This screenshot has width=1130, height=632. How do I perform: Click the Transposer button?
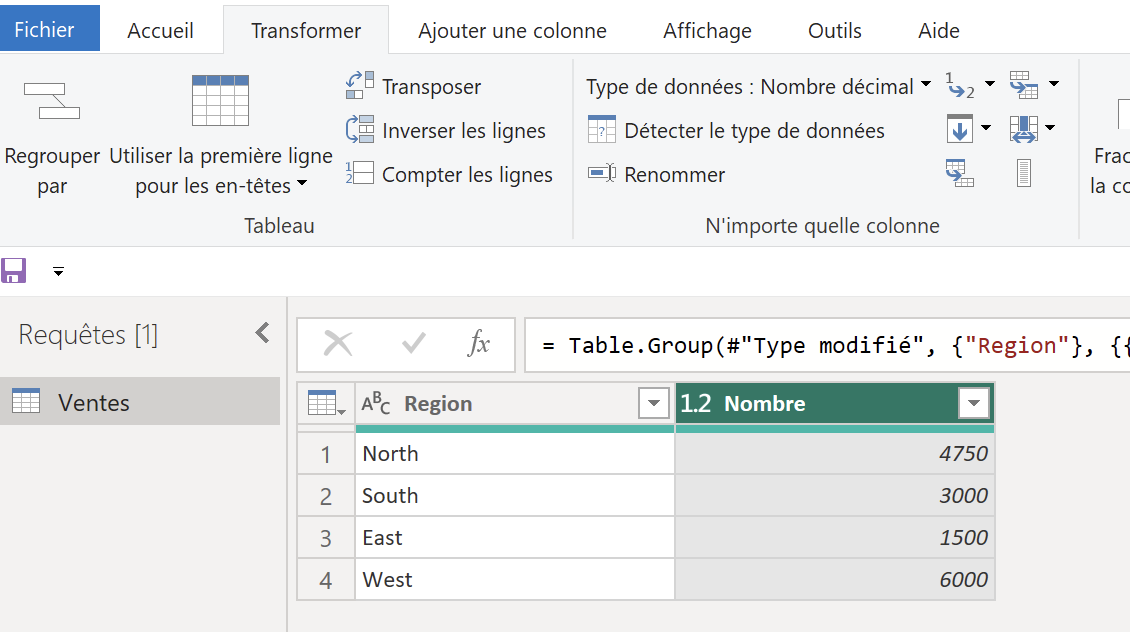pos(414,86)
